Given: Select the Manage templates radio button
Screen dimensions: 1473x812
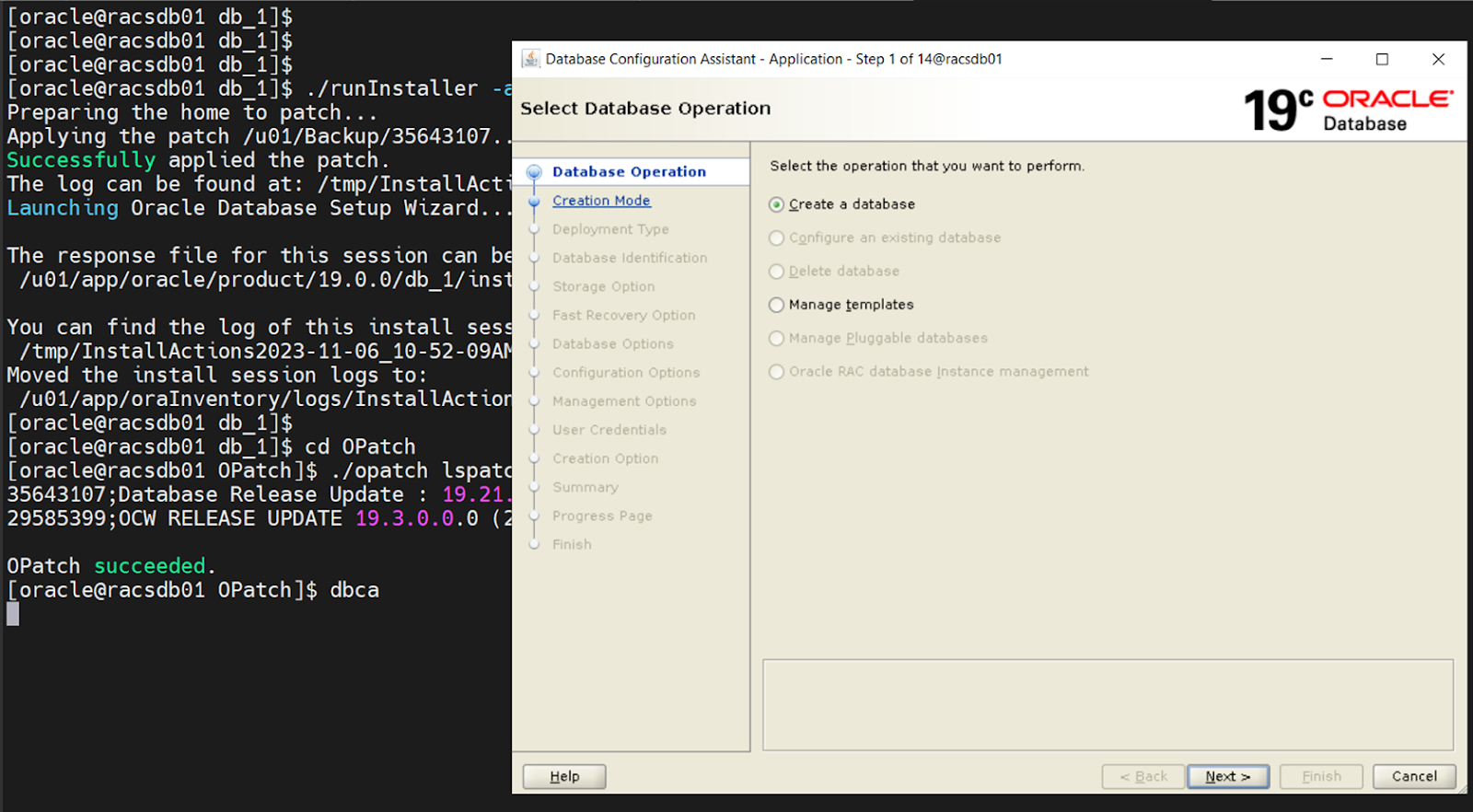Looking at the screenshot, I should (x=776, y=305).
